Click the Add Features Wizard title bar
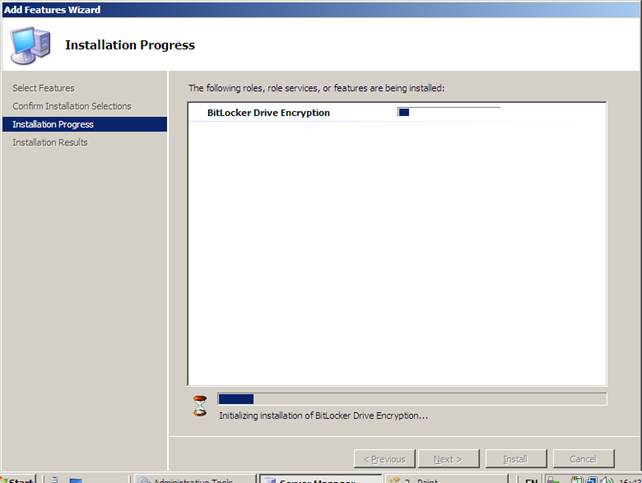Viewport: 642px width, 483px height. (321, 9)
